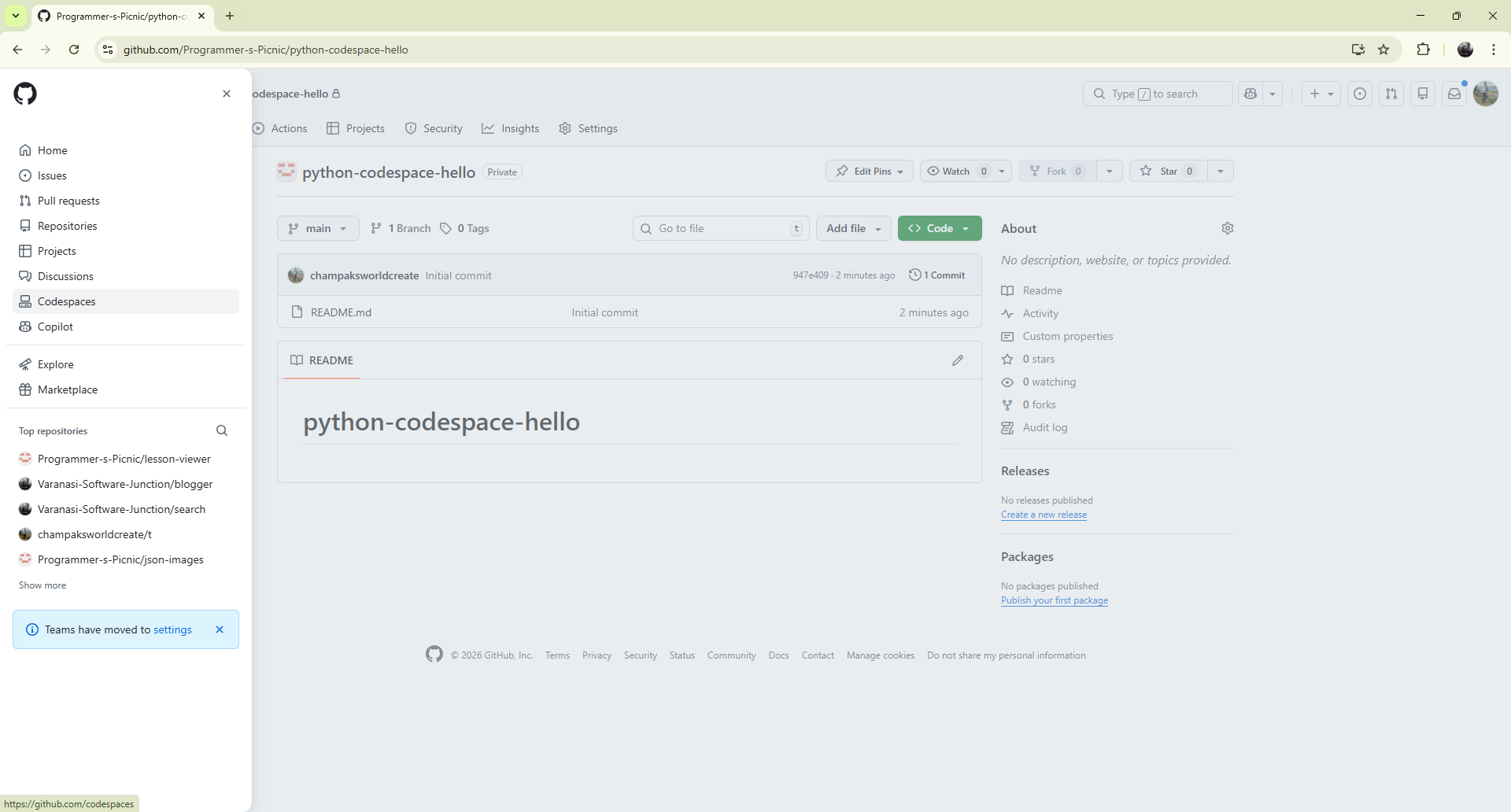Click Publish your first package link
This screenshot has height=812, width=1511.
click(1055, 600)
